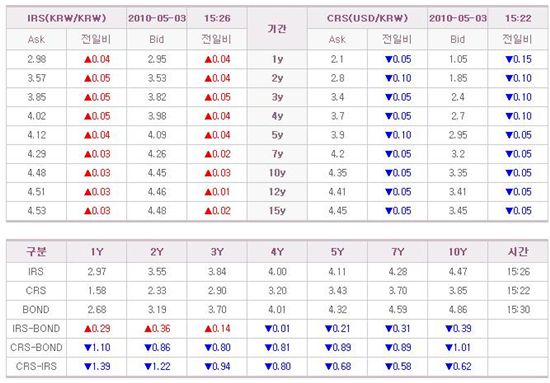Screen dimensions: 550x383
Task: Click CRS Bid value 1.85
Action: 458,78
